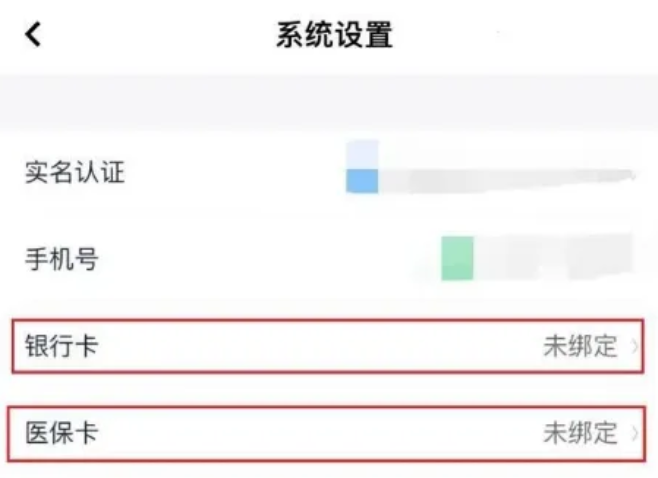Expand the chevron arrow beside 银行卡

[635, 348]
